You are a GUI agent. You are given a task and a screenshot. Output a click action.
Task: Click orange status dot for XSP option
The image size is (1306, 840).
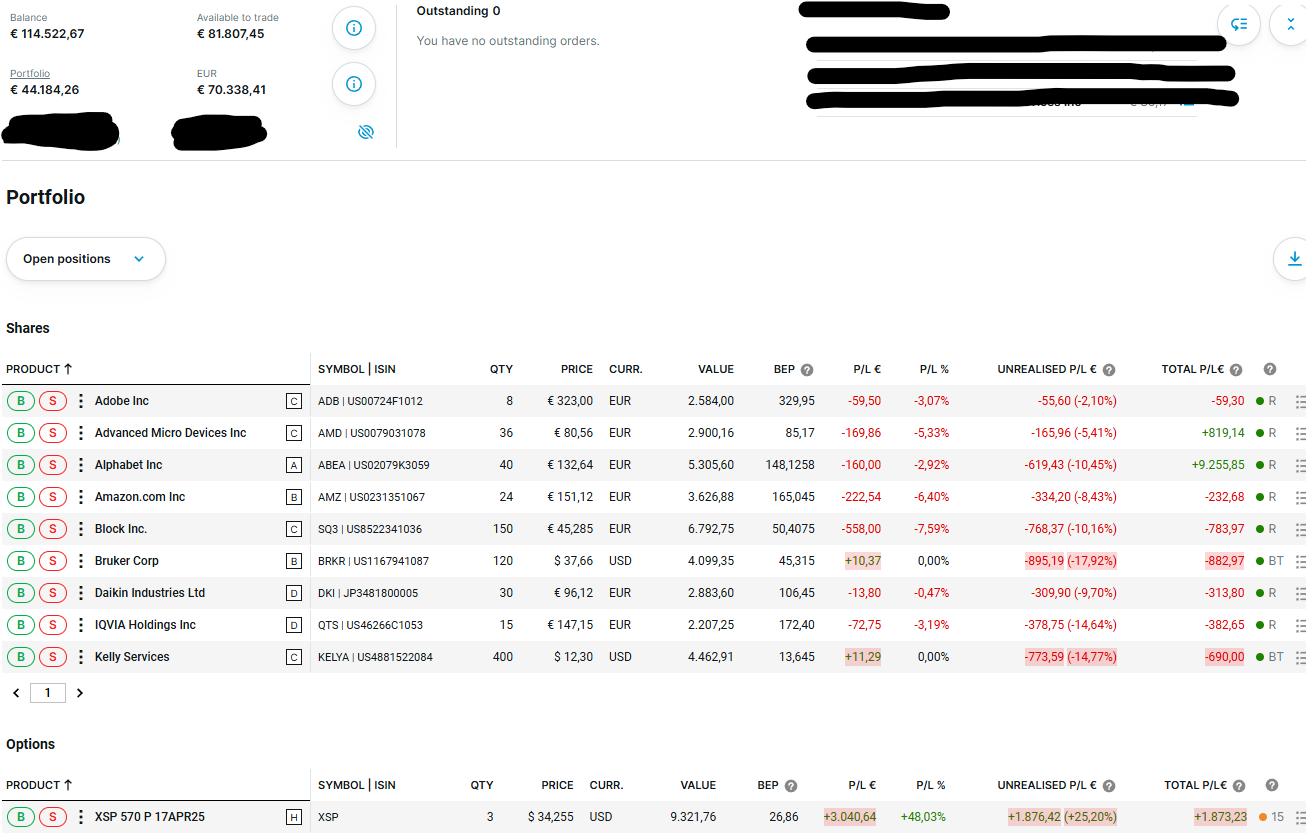point(1263,817)
